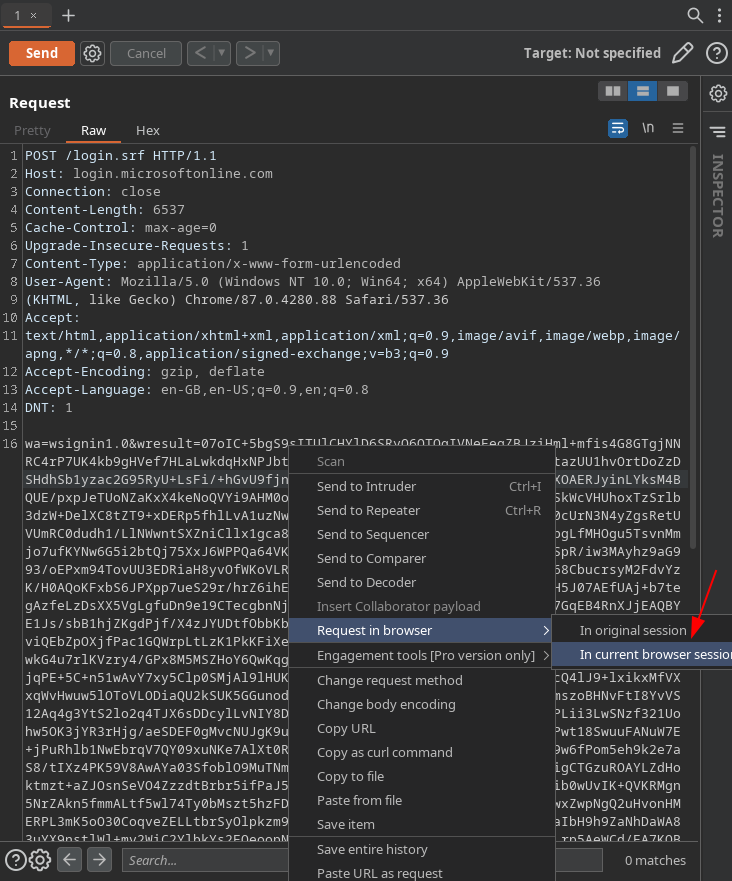
Task: Switch to side-by-side split layout view
Action: coord(612,91)
